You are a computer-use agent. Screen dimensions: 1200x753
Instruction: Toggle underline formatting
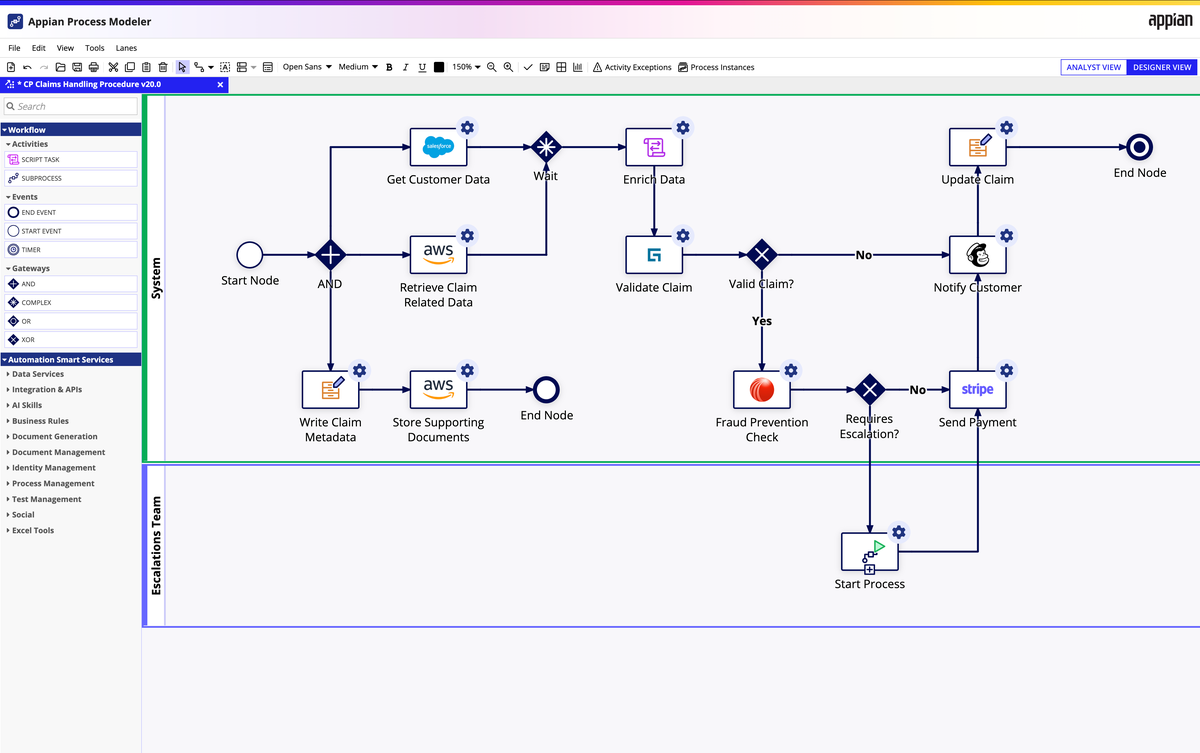pyautogui.click(x=422, y=67)
